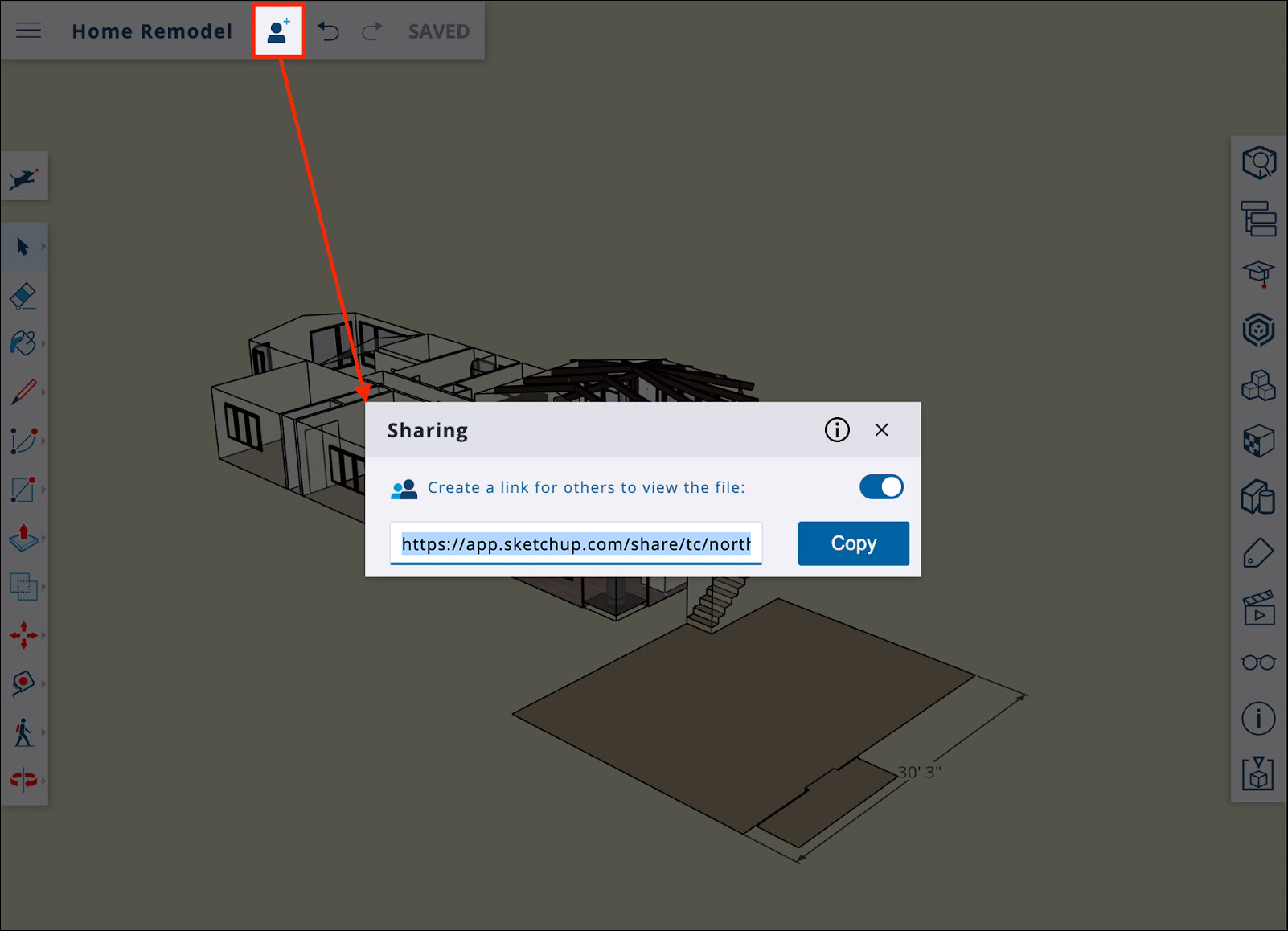The height and width of the screenshot is (931, 1288).
Task: Open the Entity Info panel
Action: pos(1258,162)
